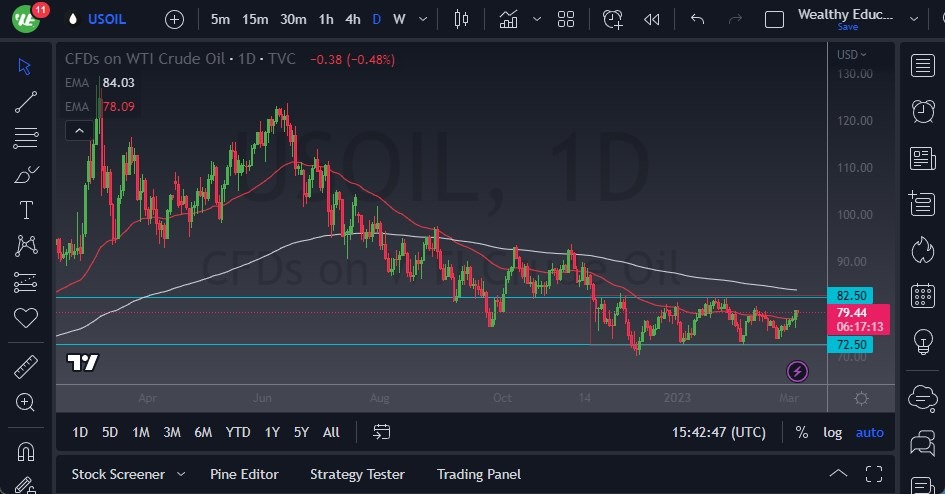Toggle the auto scale option
This screenshot has width=945, height=494.
pyautogui.click(x=870, y=432)
